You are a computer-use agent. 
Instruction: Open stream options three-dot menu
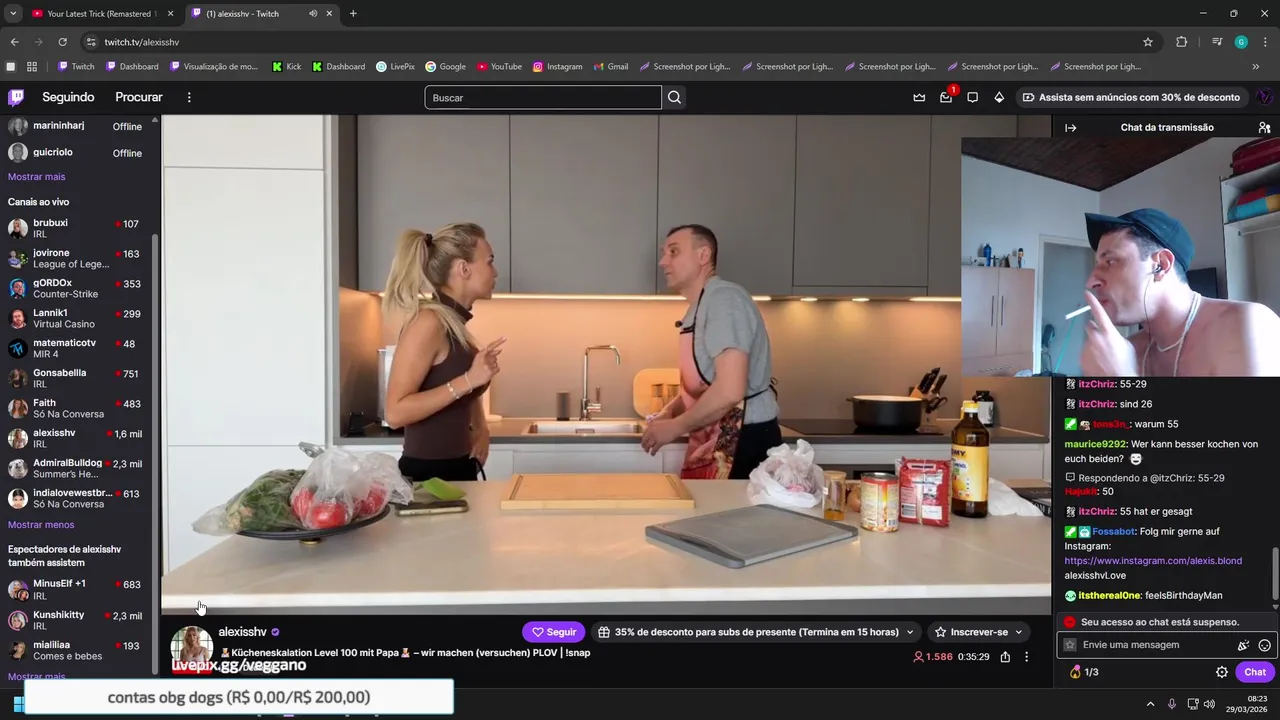(1026, 657)
